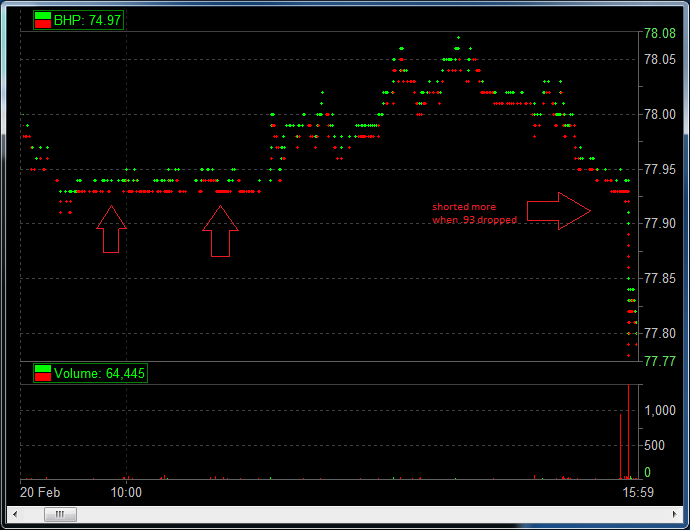Click the 78.00 price axis label
This screenshot has height=530, width=690.
point(660,114)
